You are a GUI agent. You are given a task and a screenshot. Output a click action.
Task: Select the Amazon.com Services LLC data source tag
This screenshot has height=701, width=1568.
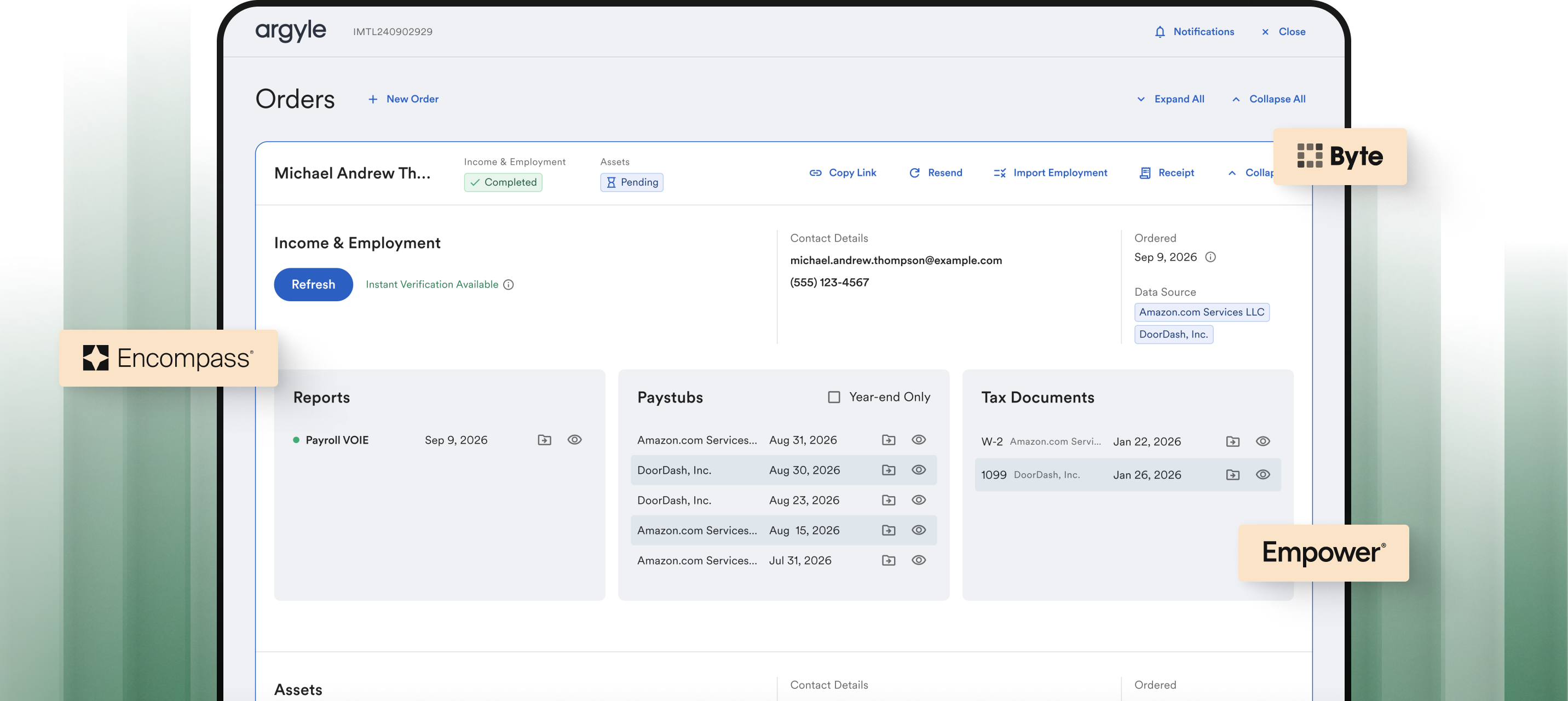tap(1202, 312)
